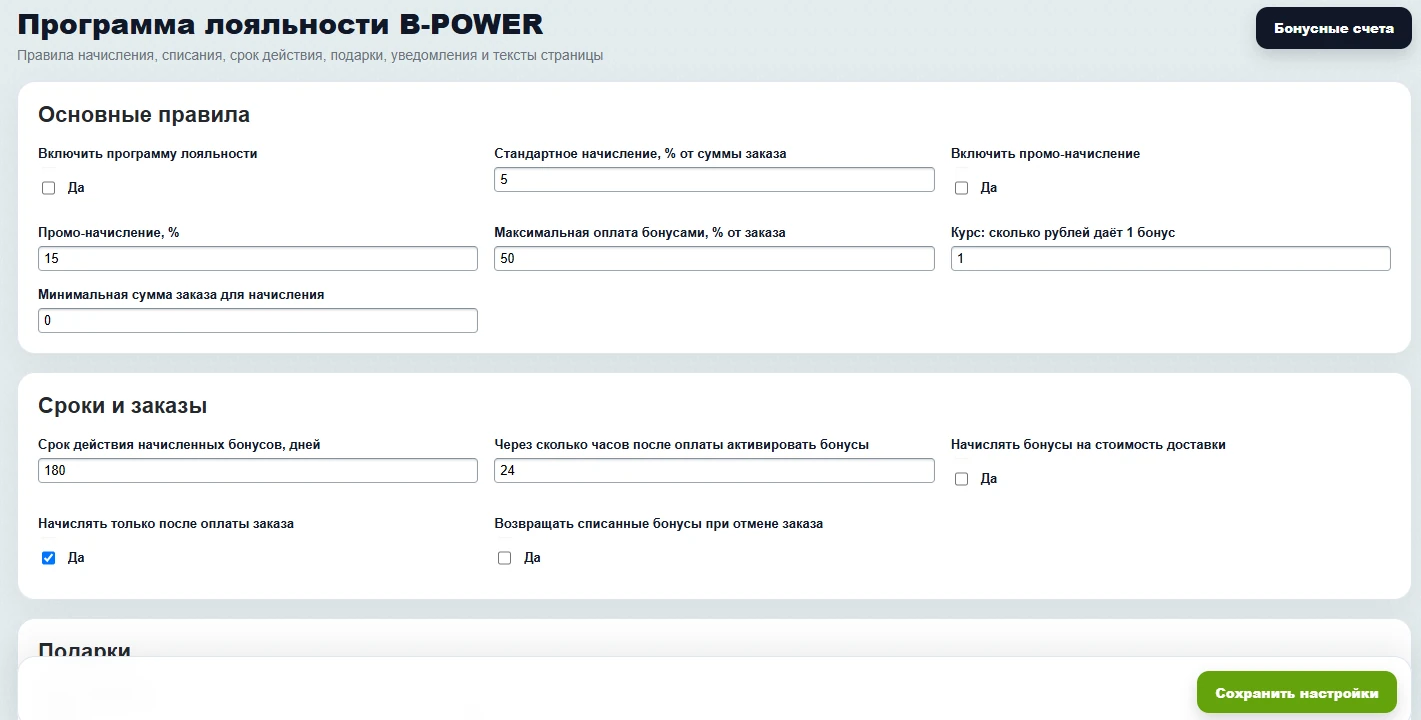Check Начислять бонусы на стоимость доставки

click(x=961, y=479)
